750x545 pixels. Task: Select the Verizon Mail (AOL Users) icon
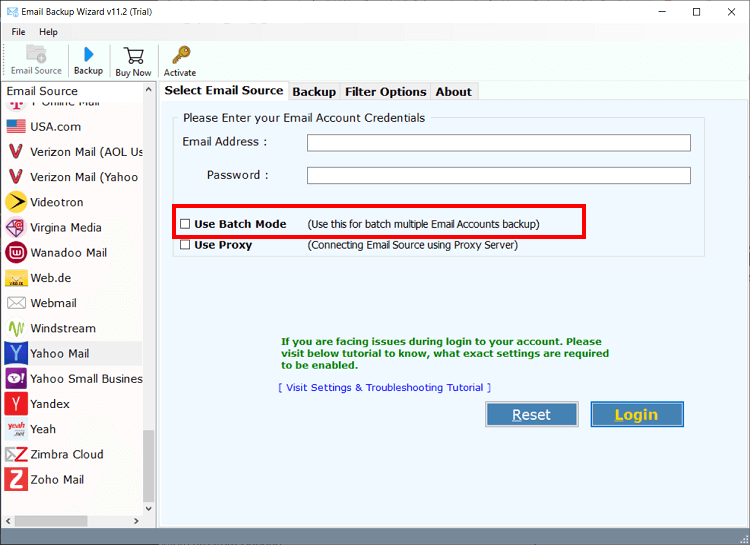(16, 152)
